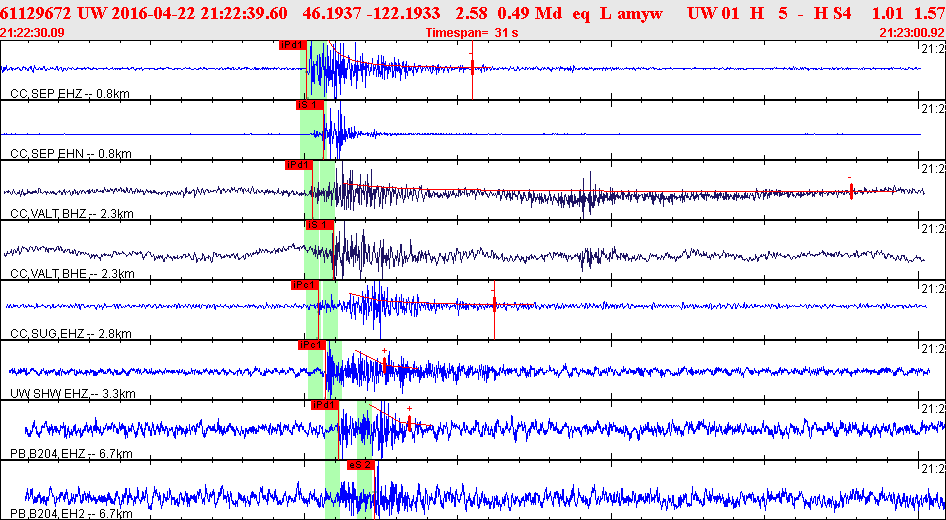Select the coda end marker on VALT BHZ trace
This screenshot has width=946, height=520.
coord(851,192)
